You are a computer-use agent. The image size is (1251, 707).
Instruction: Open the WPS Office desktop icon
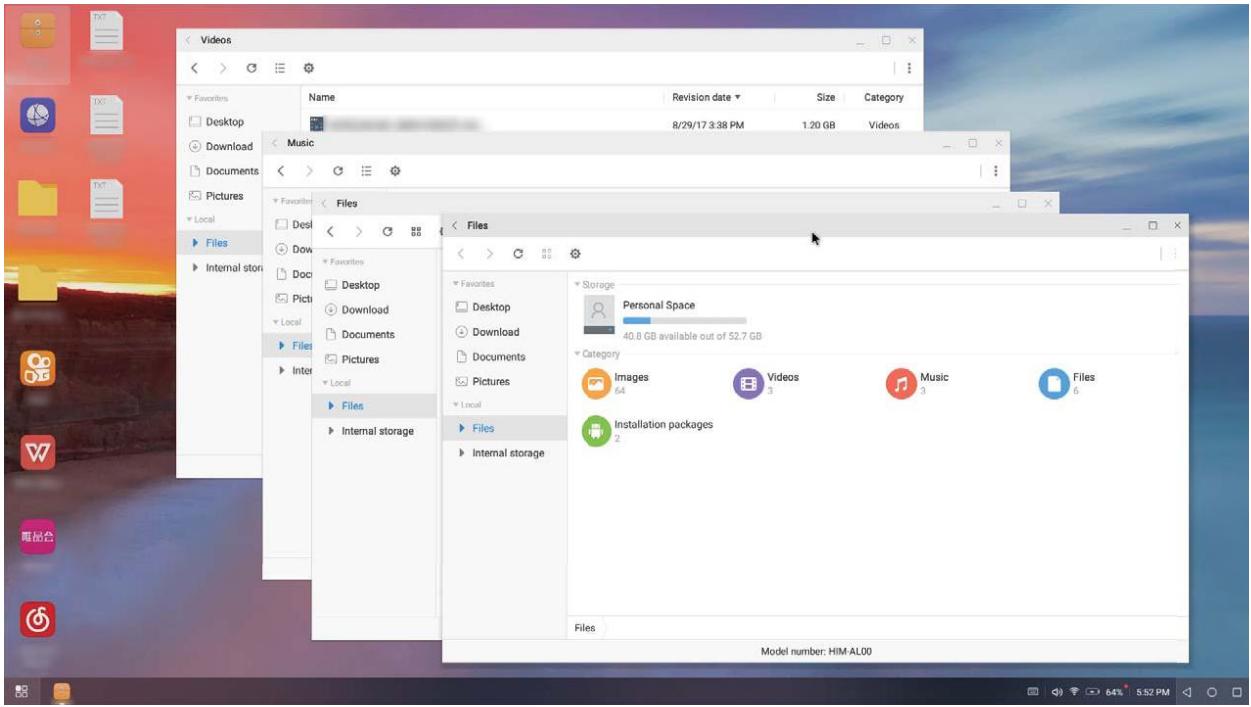[38, 453]
